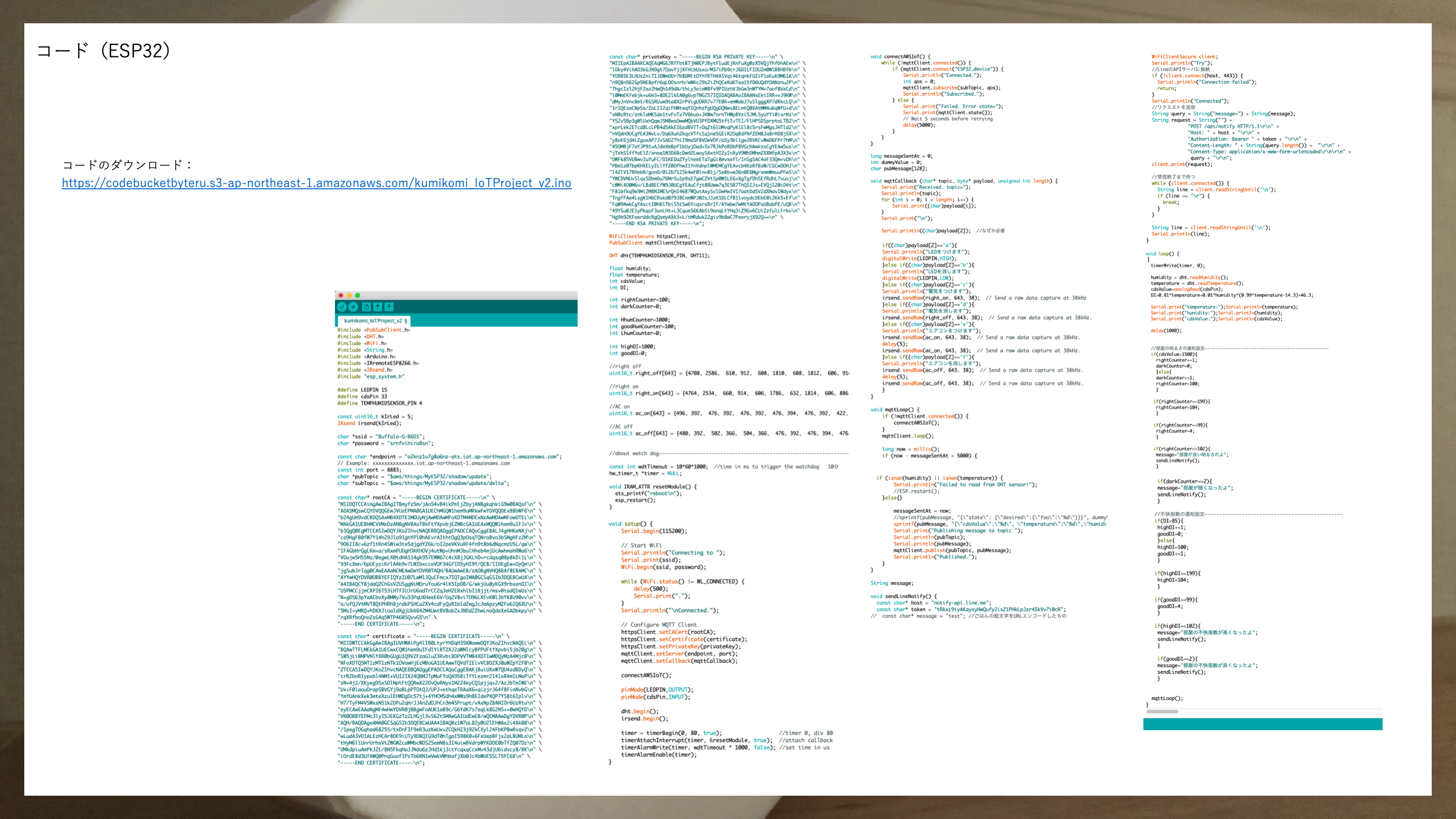1456x819 pixels.
Task: Open the kumikomi_IoTProject_v2.ino download link
Action: point(316,183)
